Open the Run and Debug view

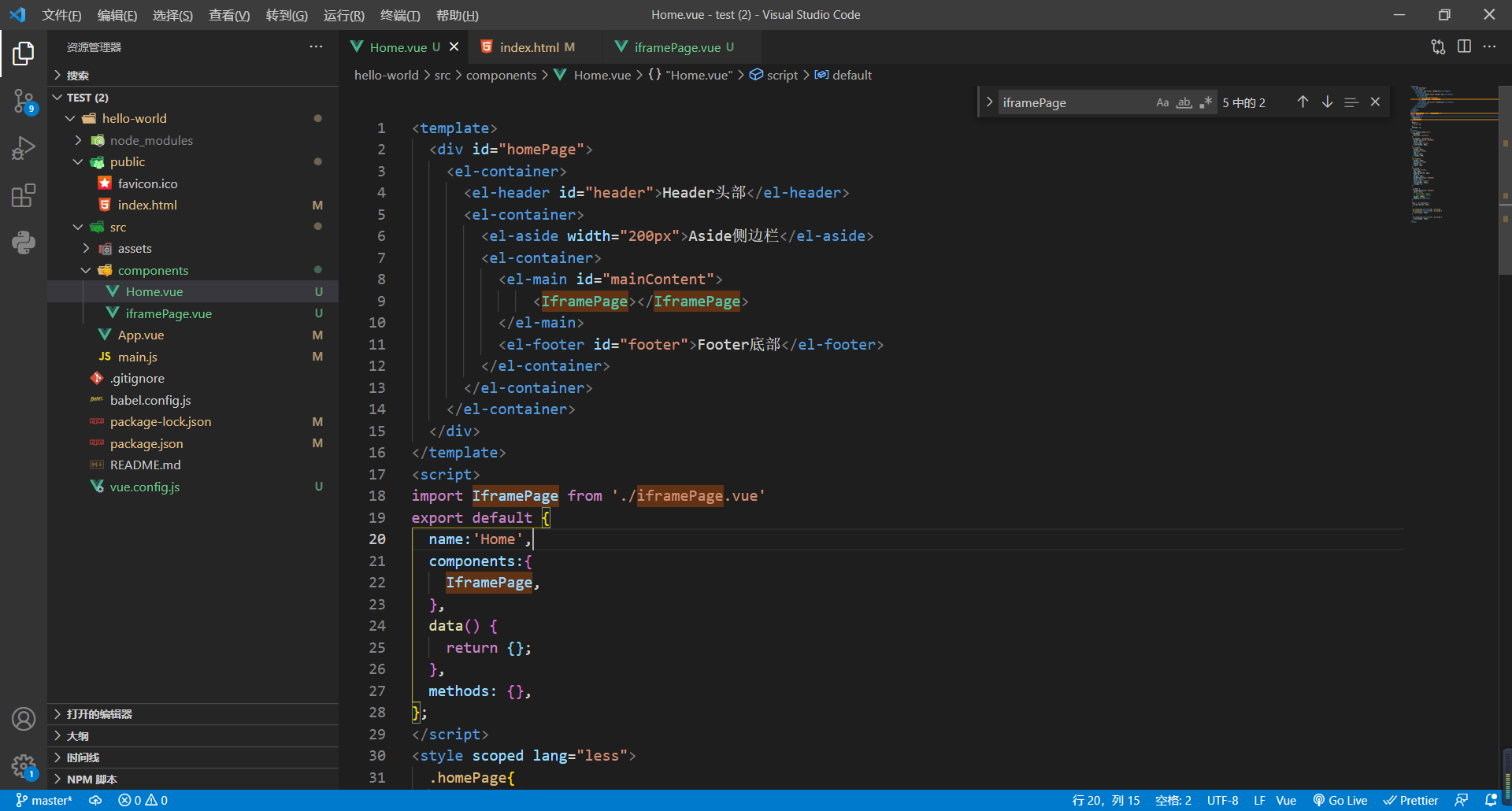click(x=24, y=148)
